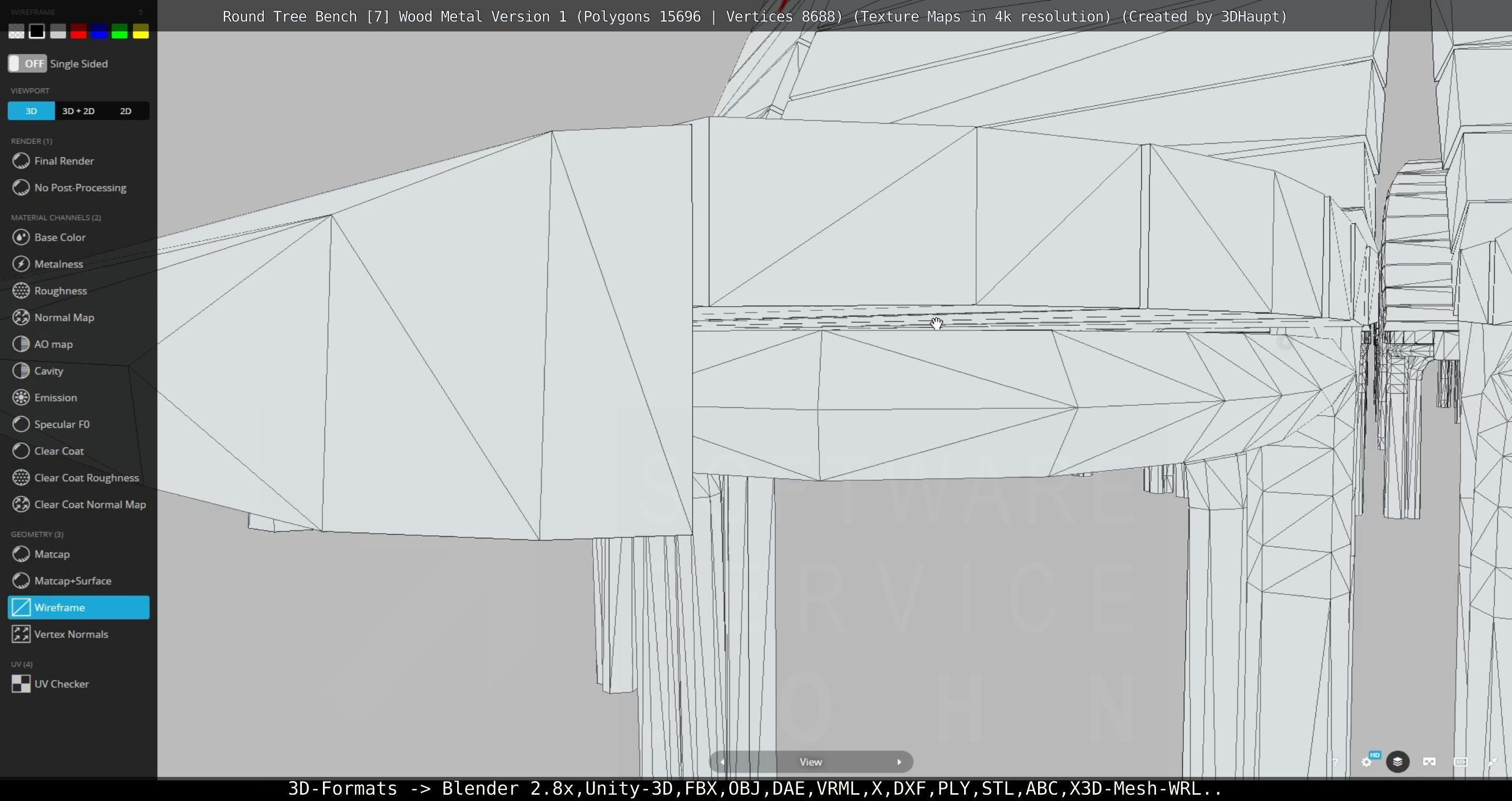
Task: Pick the red wireframe color swatch
Action: [78, 31]
